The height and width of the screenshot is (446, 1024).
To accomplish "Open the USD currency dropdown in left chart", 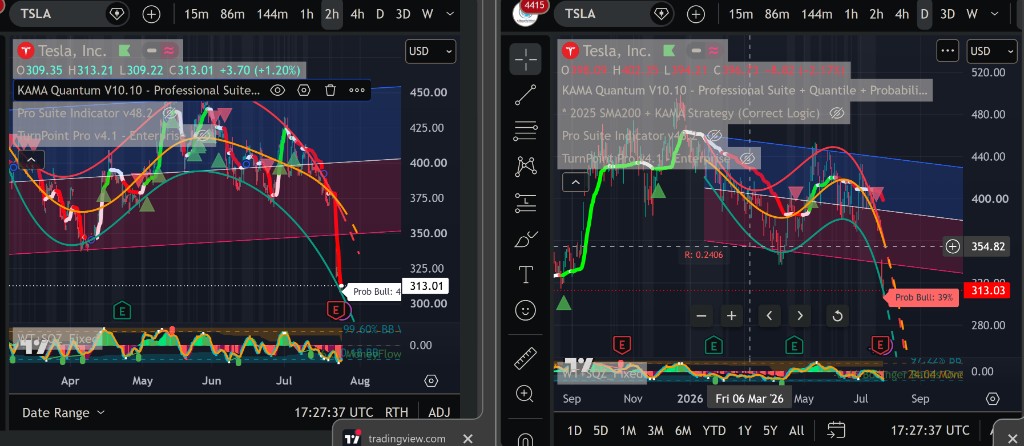I will 430,51.
